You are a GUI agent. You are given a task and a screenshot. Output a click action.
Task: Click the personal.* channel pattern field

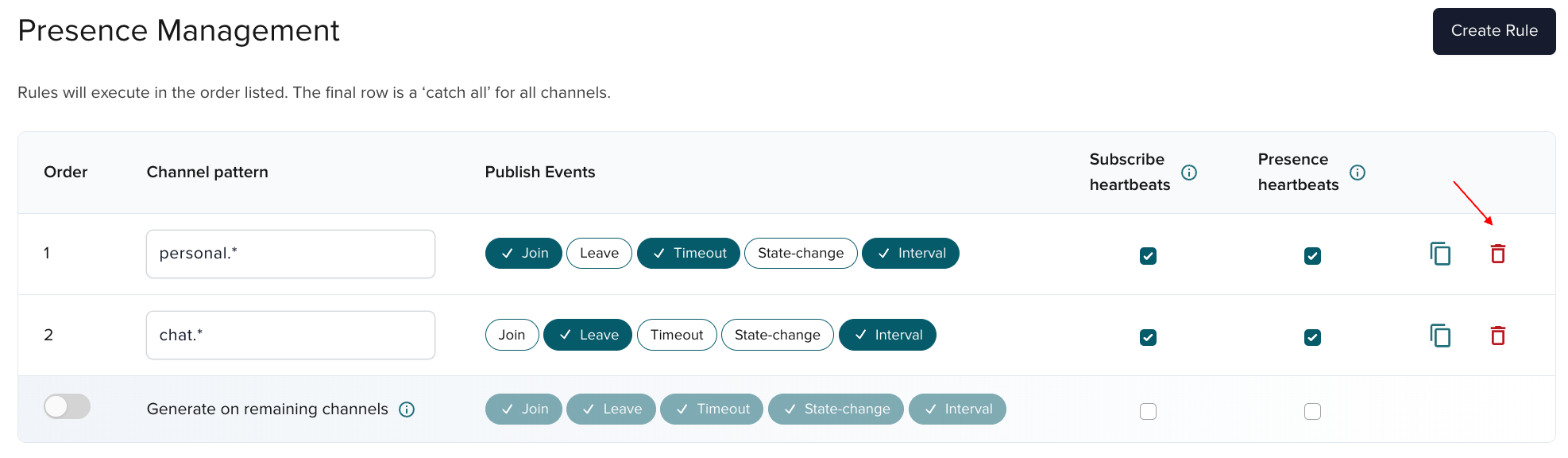click(x=291, y=254)
